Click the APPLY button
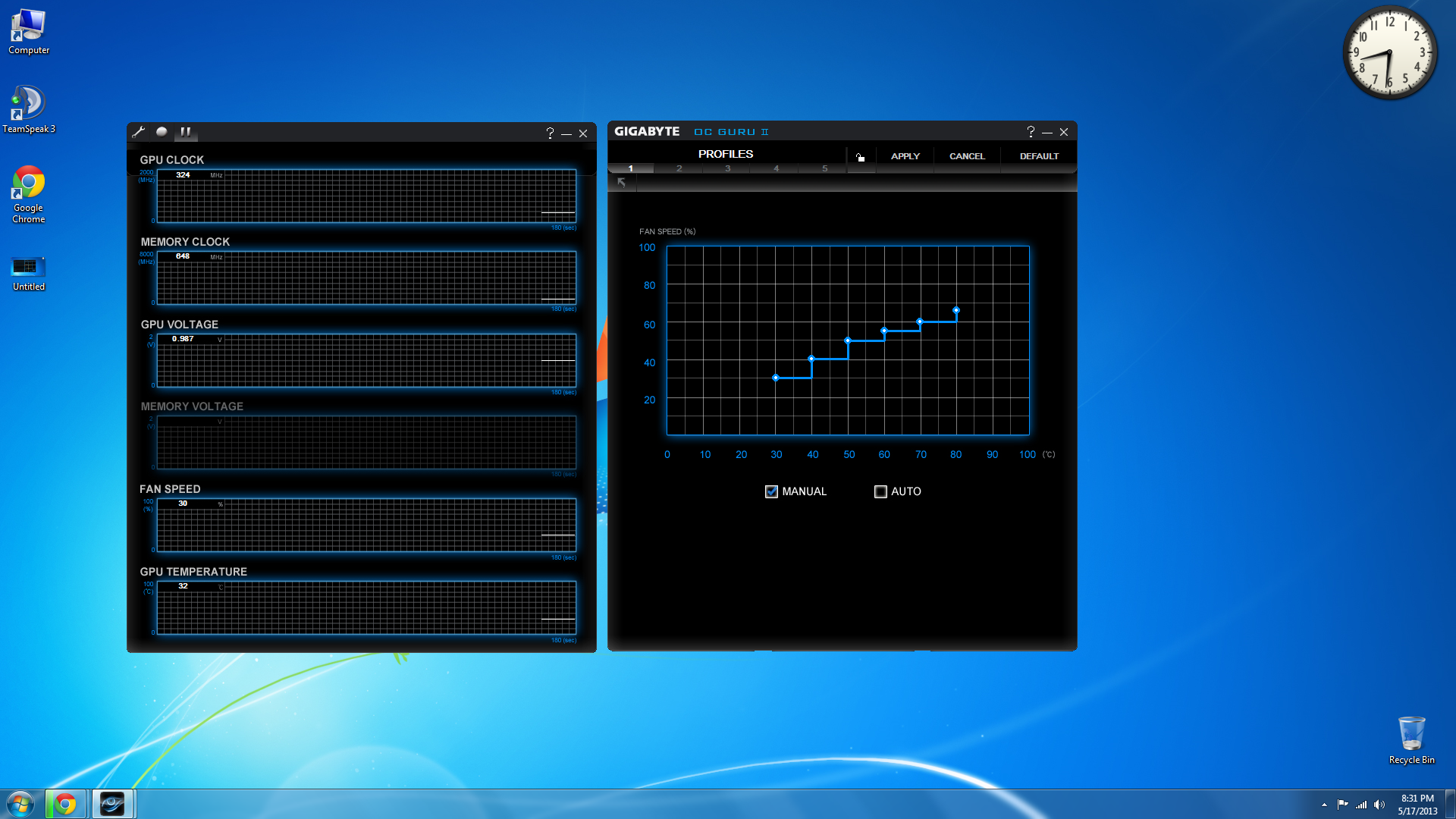Image resolution: width=1456 pixels, height=819 pixels. (905, 156)
